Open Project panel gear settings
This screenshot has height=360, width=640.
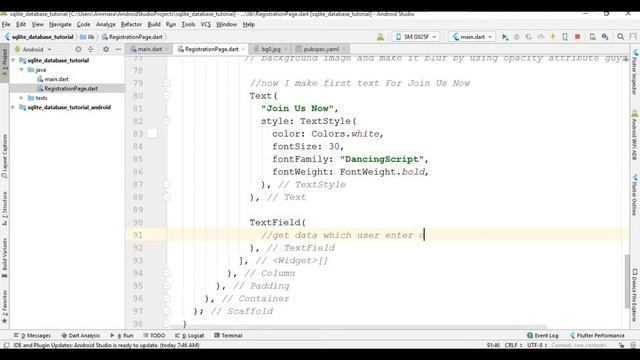106,49
